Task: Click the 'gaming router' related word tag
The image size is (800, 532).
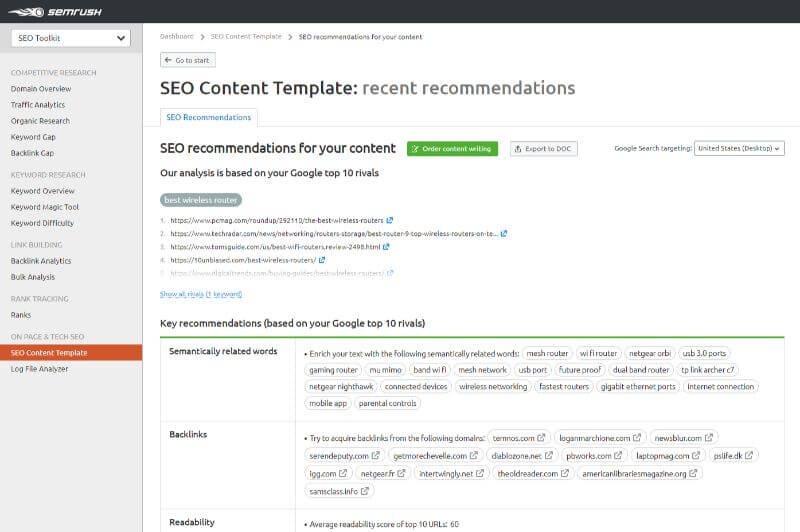Action: pyautogui.click(x=333, y=370)
